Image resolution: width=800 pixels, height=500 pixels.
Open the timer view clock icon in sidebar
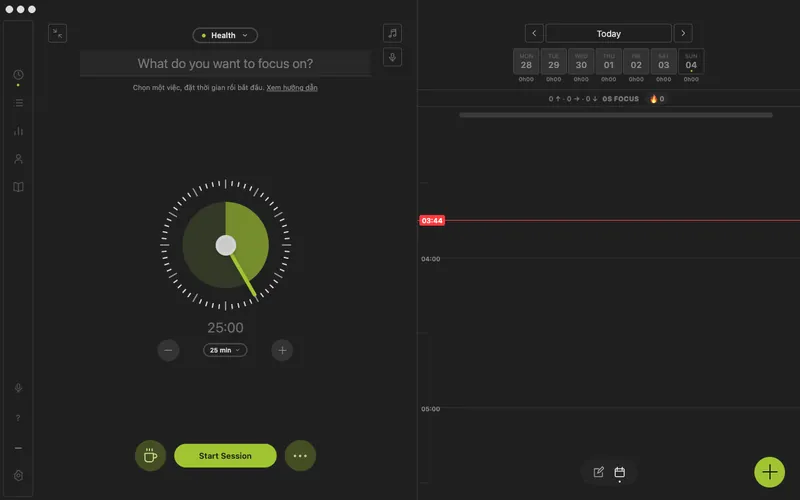click(18, 75)
